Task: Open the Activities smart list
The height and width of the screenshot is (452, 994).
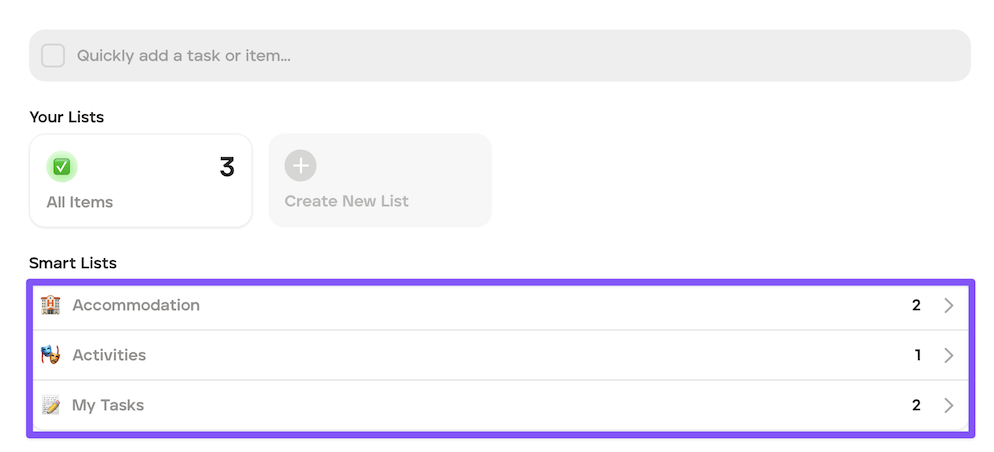Action: [500, 355]
